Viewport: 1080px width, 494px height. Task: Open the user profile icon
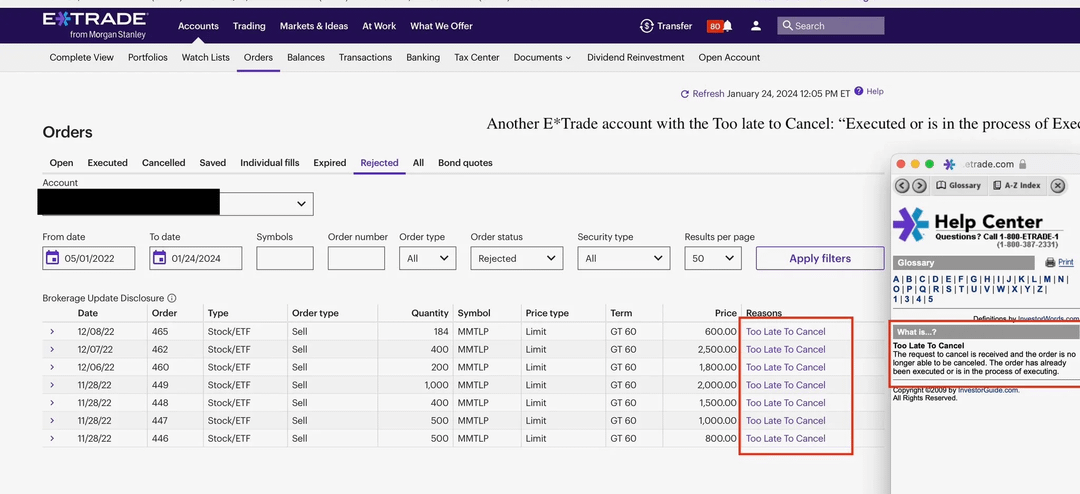click(756, 26)
